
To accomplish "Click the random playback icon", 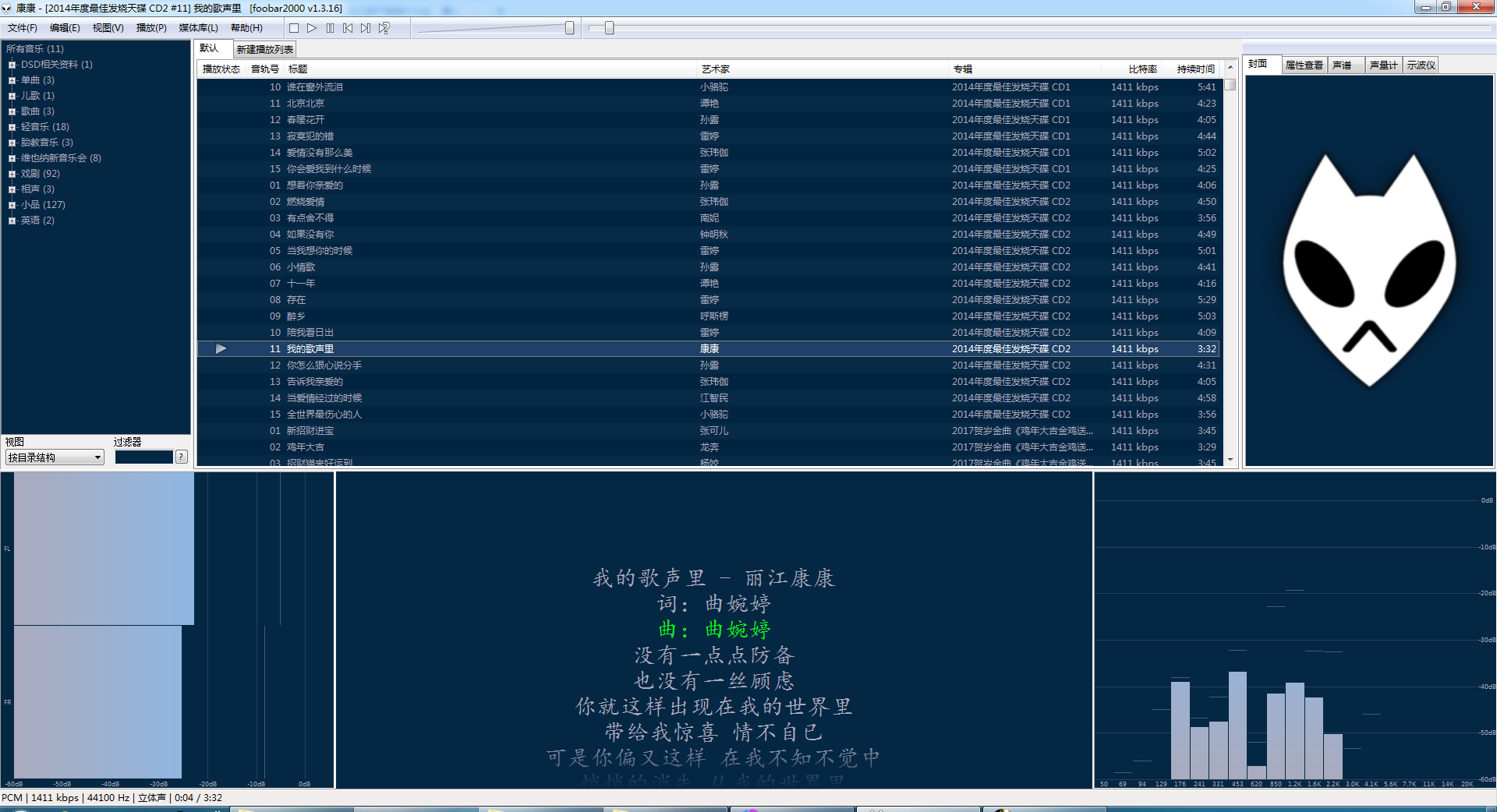I will [x=384, y=28].
